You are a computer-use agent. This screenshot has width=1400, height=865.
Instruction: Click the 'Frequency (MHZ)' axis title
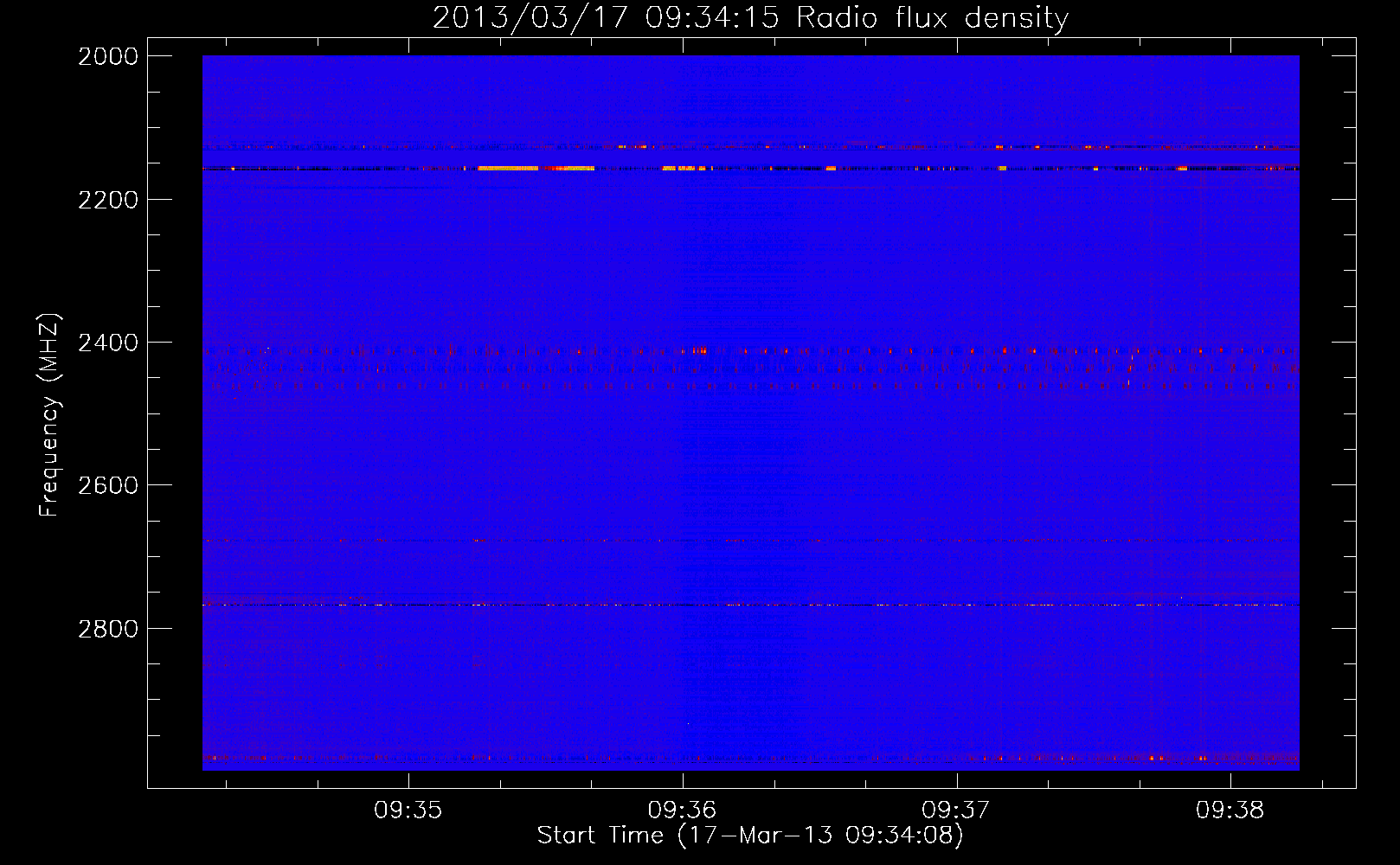(x=50, y=415)
